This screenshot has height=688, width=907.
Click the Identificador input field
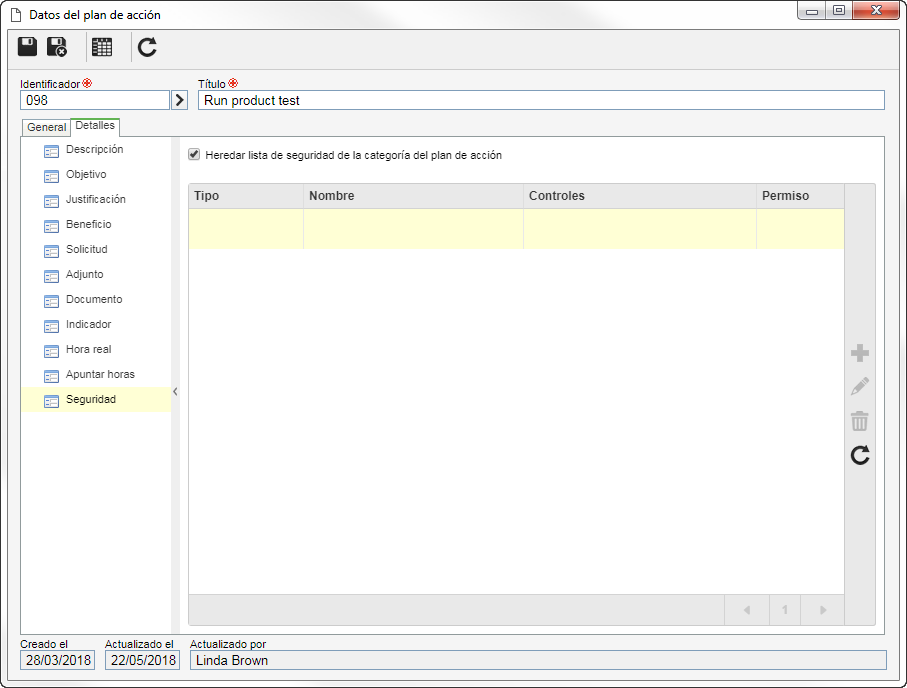pos(95,100)
